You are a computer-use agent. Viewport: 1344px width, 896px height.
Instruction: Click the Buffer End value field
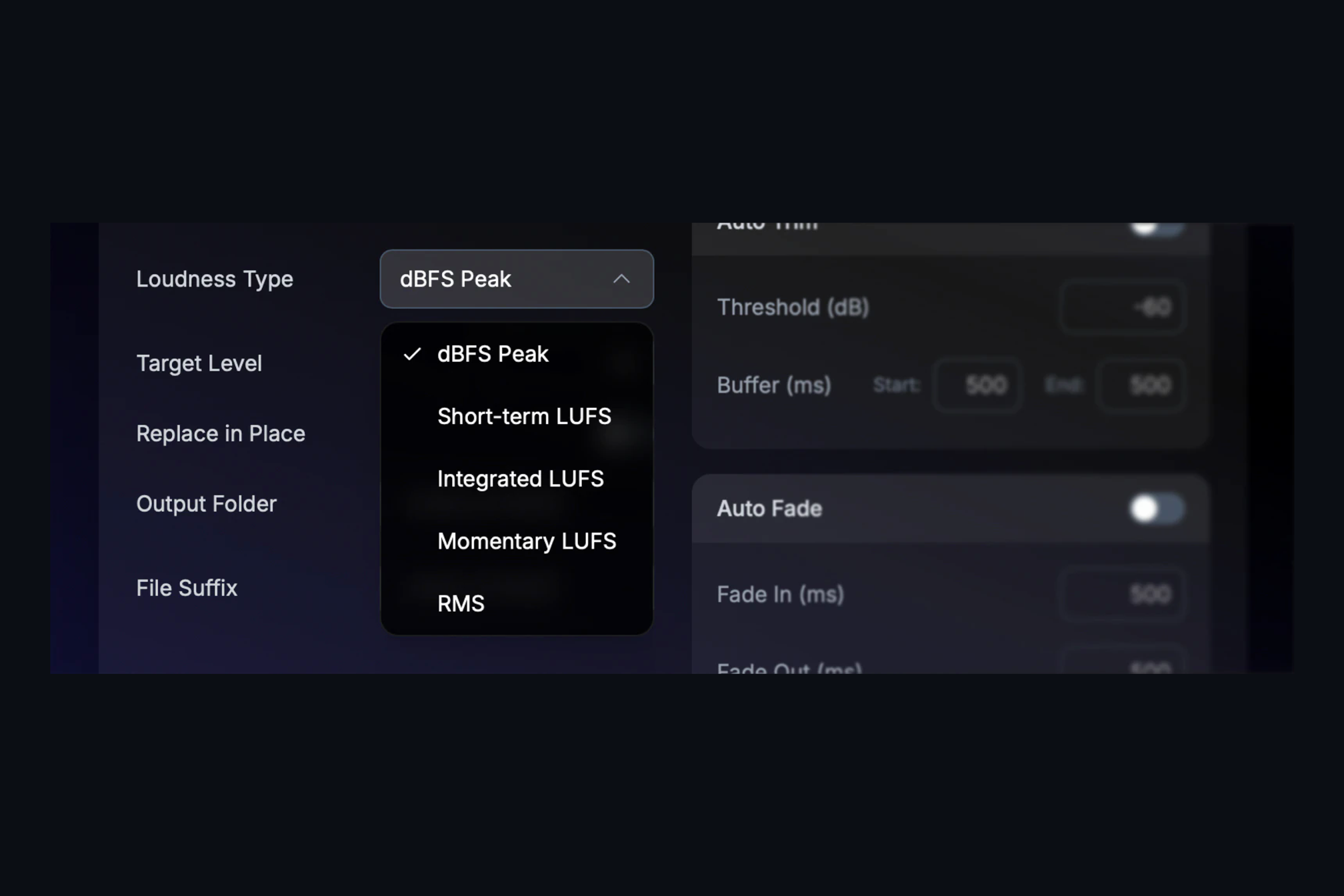point(1141,385)
